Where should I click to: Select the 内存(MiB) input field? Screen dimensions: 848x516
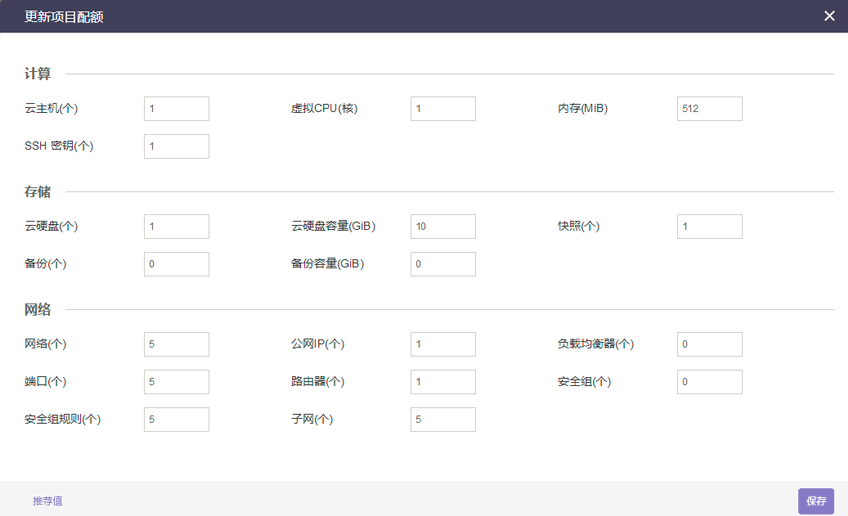pos(709,109)
